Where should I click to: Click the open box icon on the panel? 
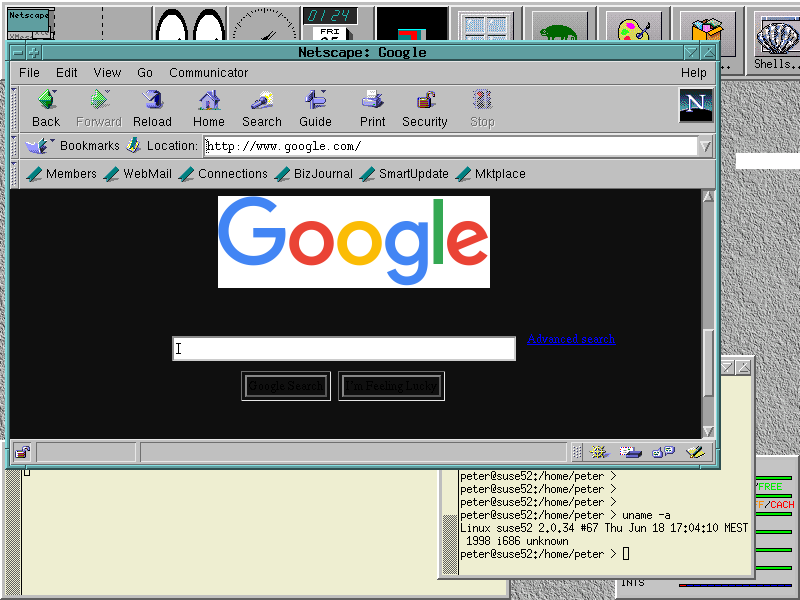(707, 30)
